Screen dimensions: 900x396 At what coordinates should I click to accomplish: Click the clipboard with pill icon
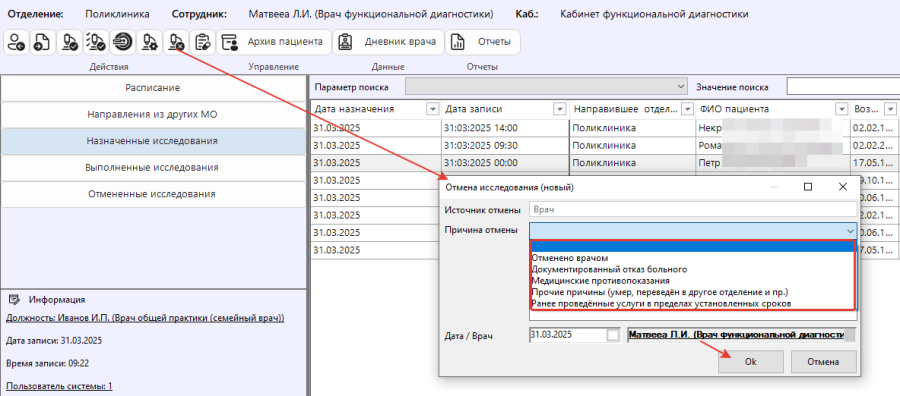[203, 42]
